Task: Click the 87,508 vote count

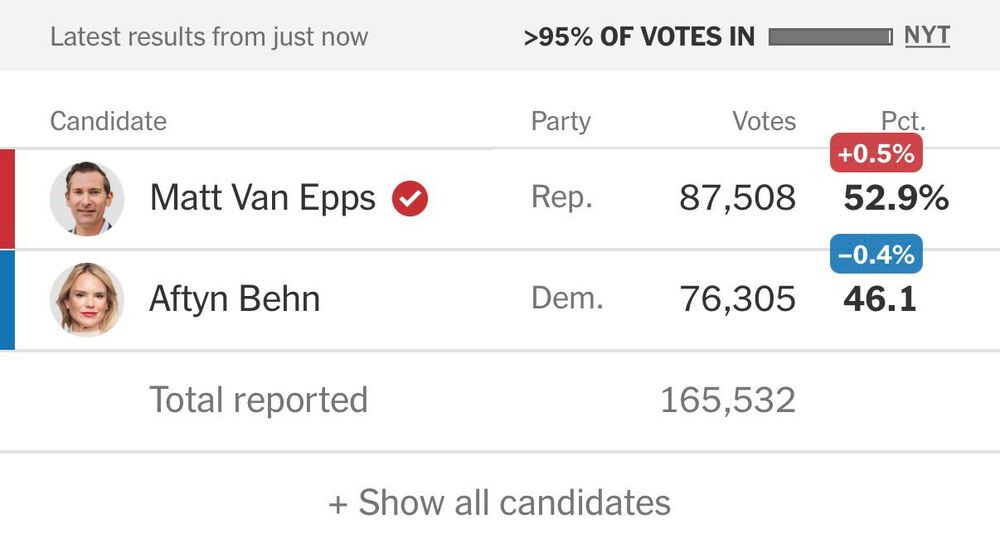Action: point(737,198)
